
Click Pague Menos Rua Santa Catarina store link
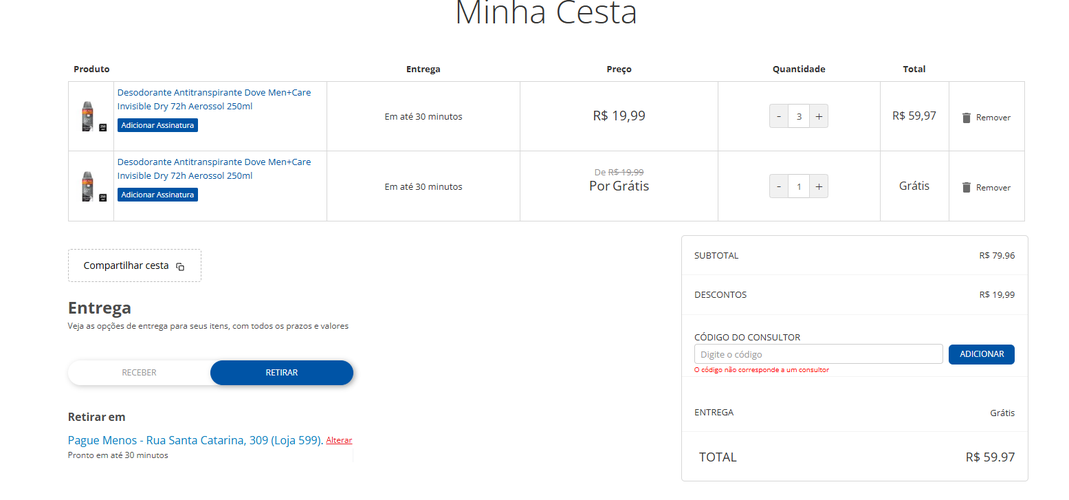(x=196, y=440)
